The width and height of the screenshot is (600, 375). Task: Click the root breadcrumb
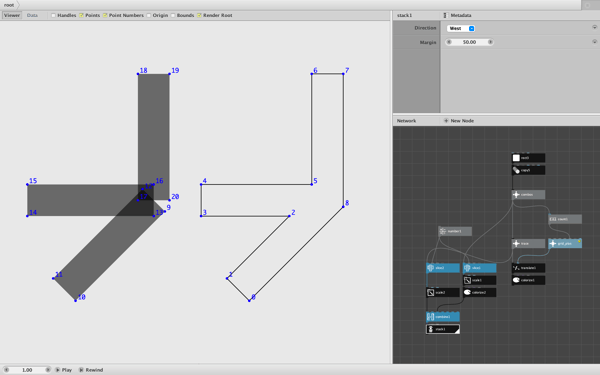tap(9, 5)
